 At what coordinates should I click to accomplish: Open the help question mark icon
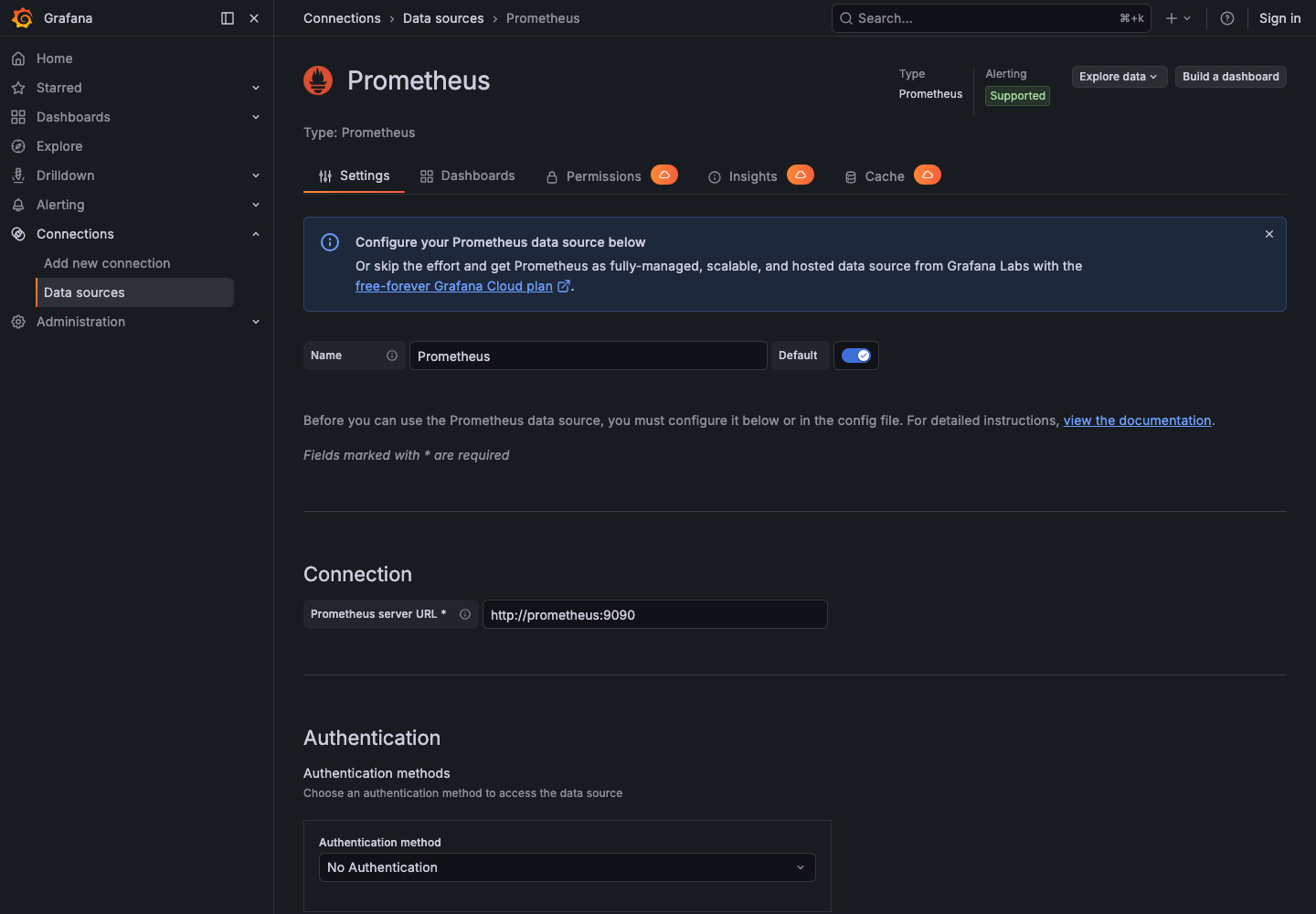point(1227,18)
